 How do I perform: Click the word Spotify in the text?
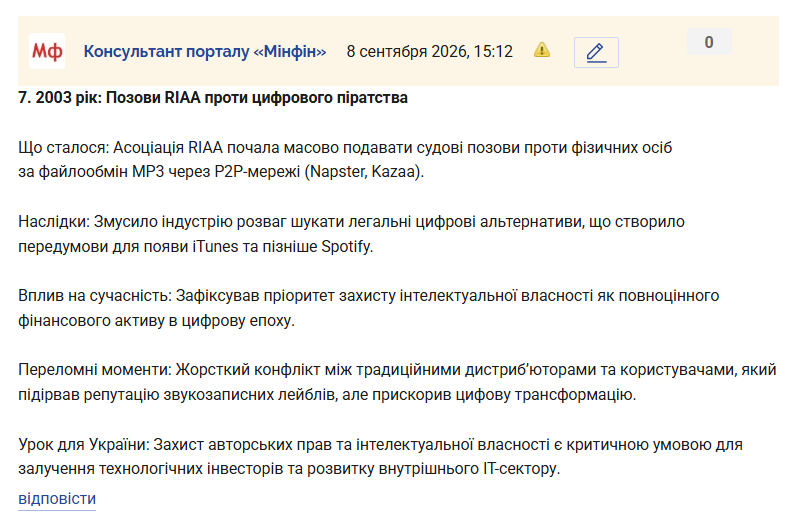[347, 247]
